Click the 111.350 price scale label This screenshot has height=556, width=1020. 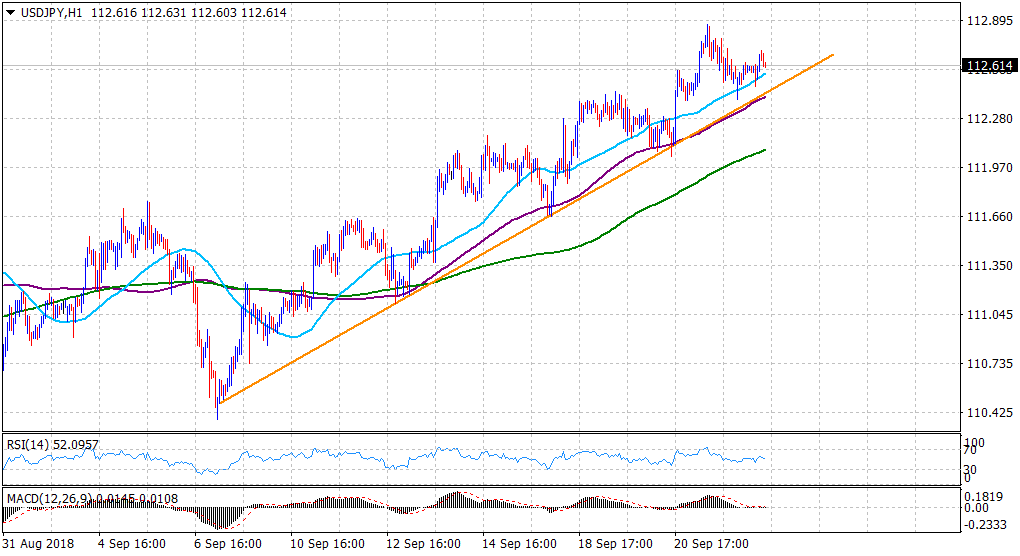tap(986, 266)
